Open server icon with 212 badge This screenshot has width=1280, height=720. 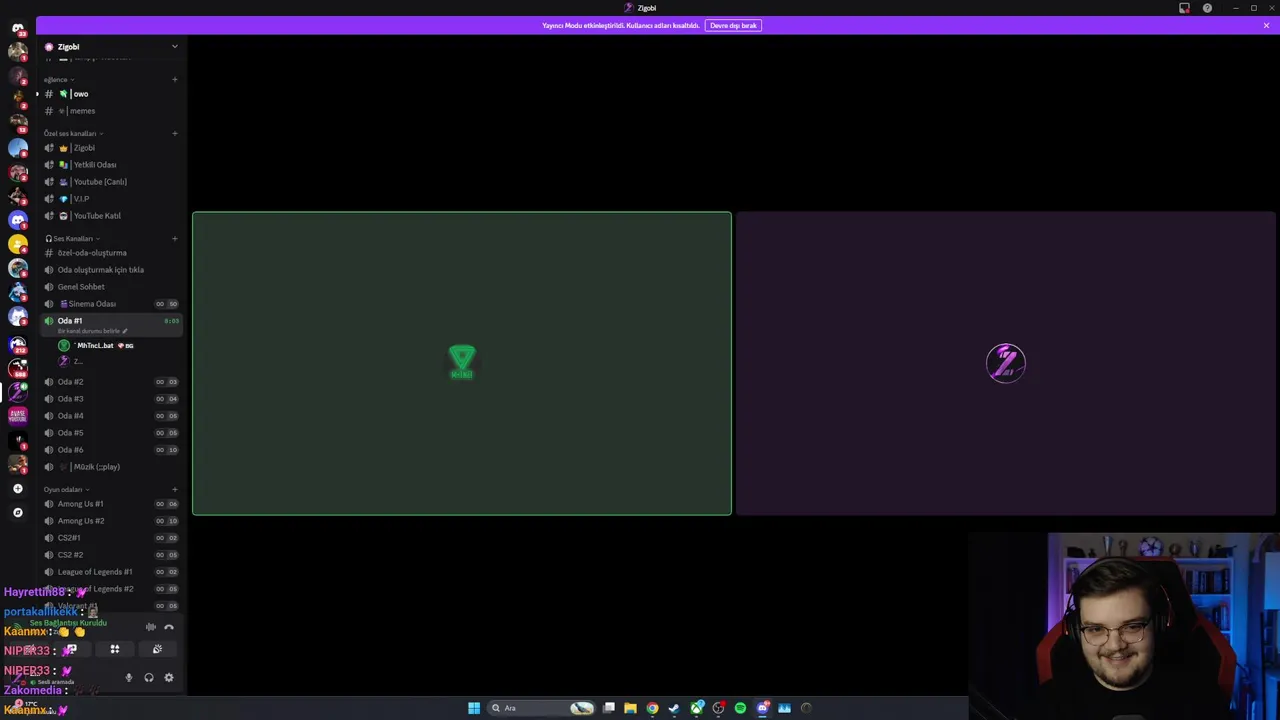[x=17, y=343]
